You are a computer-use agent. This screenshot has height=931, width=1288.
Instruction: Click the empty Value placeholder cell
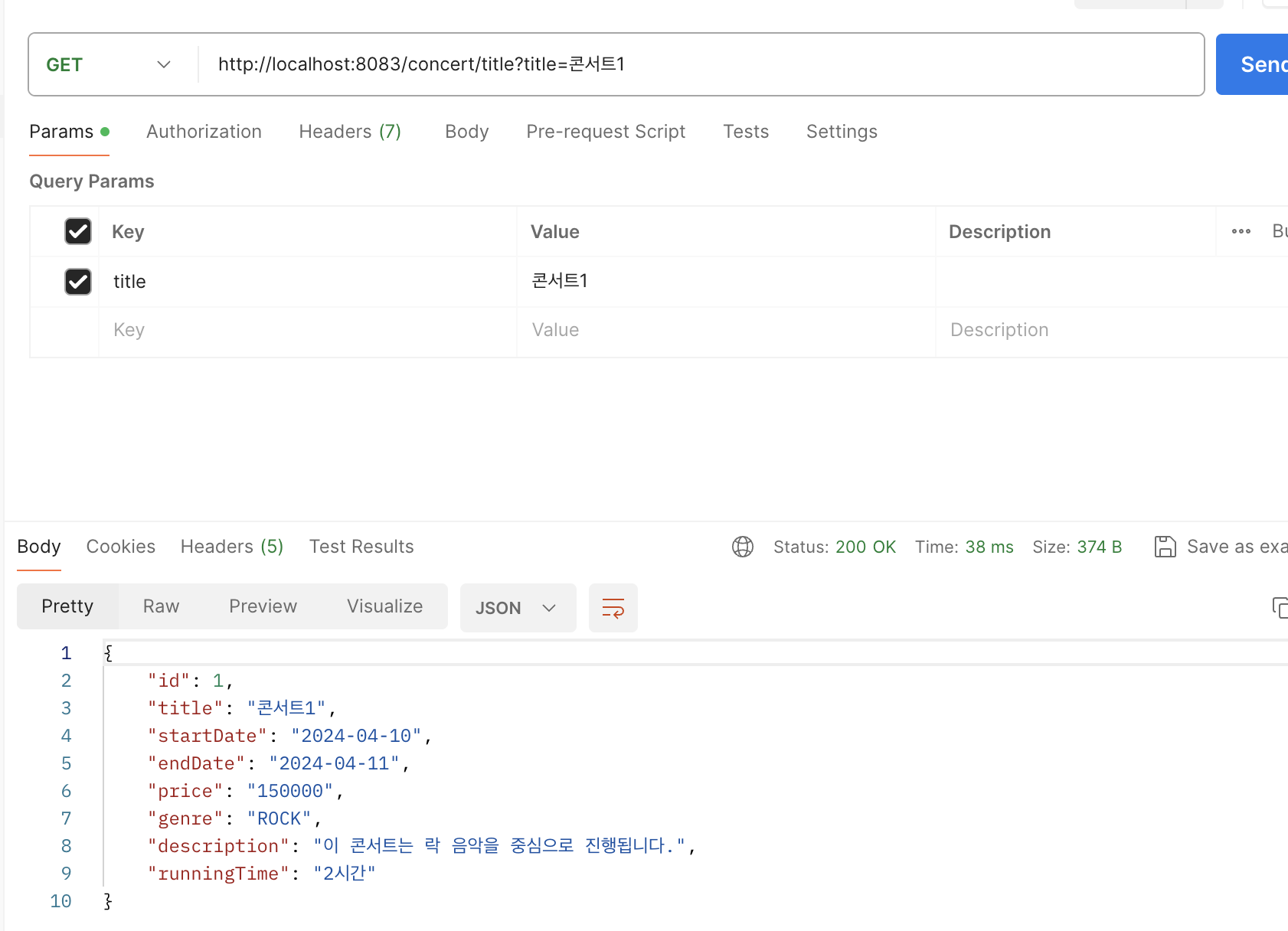tap(726, 331)
